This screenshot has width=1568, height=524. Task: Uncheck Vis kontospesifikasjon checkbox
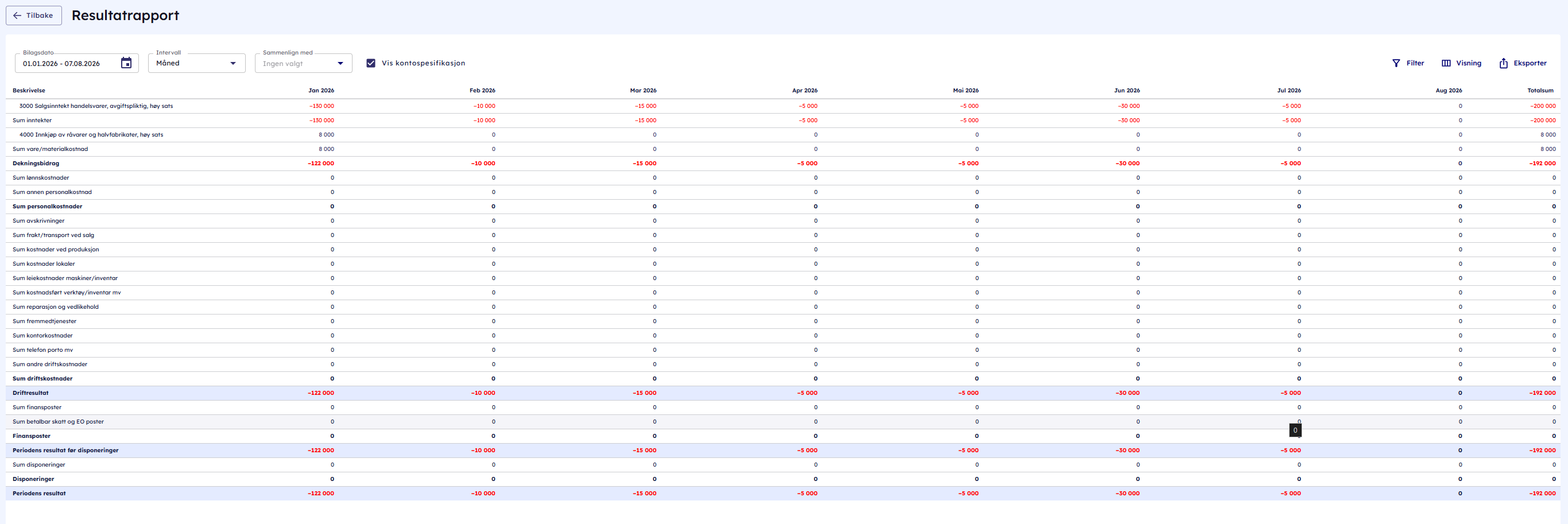click(x=371, y=63)
